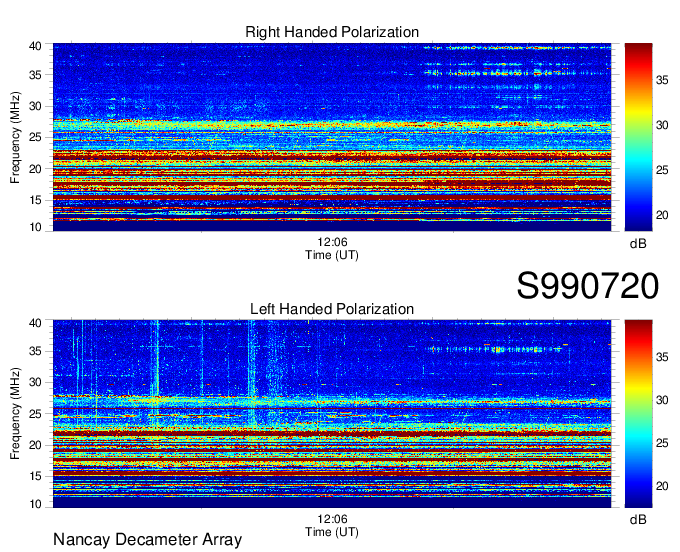Click the lower plot's Frequency (MHz) axis label
This screenshot has width=680, height=552.
click(15, 414)
